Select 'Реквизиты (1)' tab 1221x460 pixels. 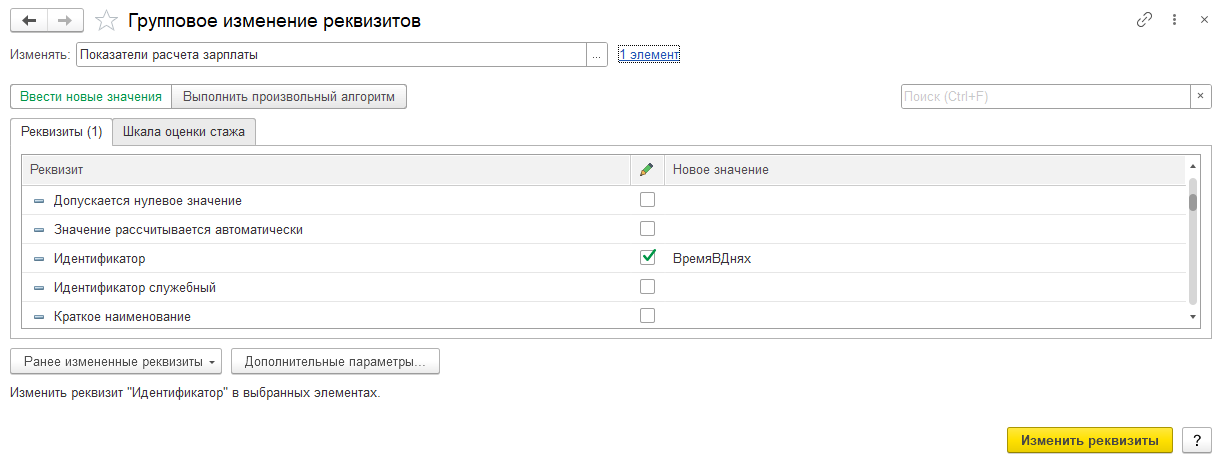[x=62, y=131]
